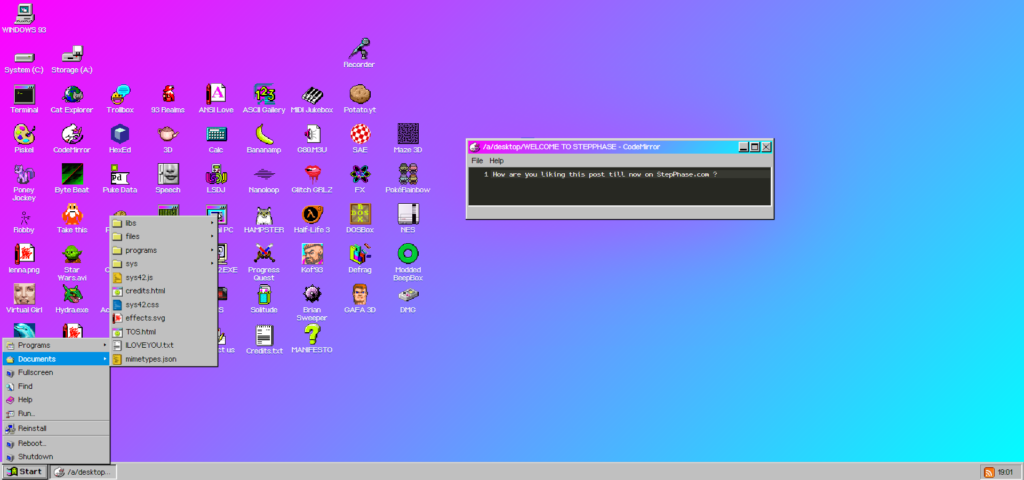Open the File menu in CodeMirror
Viewport: 1024px width, 480px height.
coord(477,161)
